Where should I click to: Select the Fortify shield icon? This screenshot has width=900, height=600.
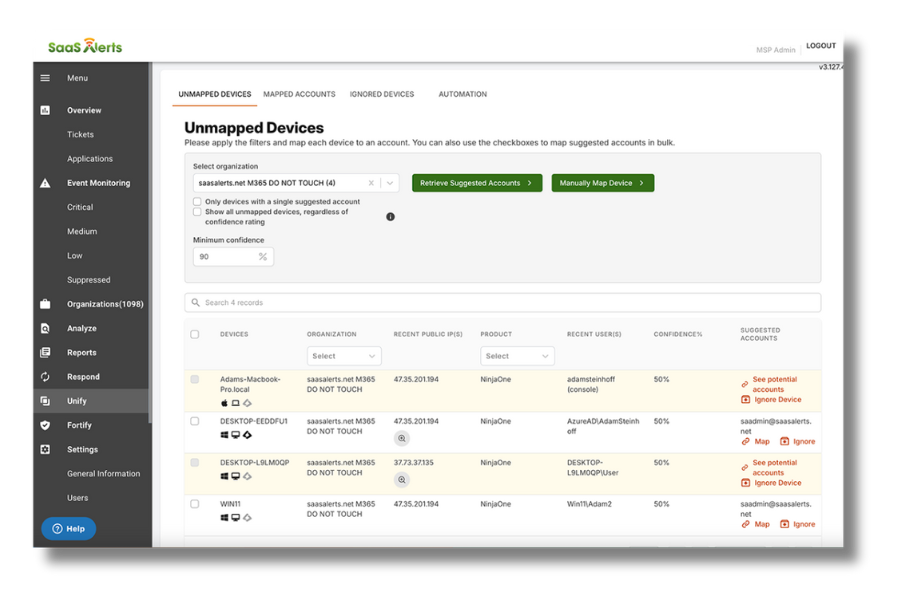(x=45, y=425)
